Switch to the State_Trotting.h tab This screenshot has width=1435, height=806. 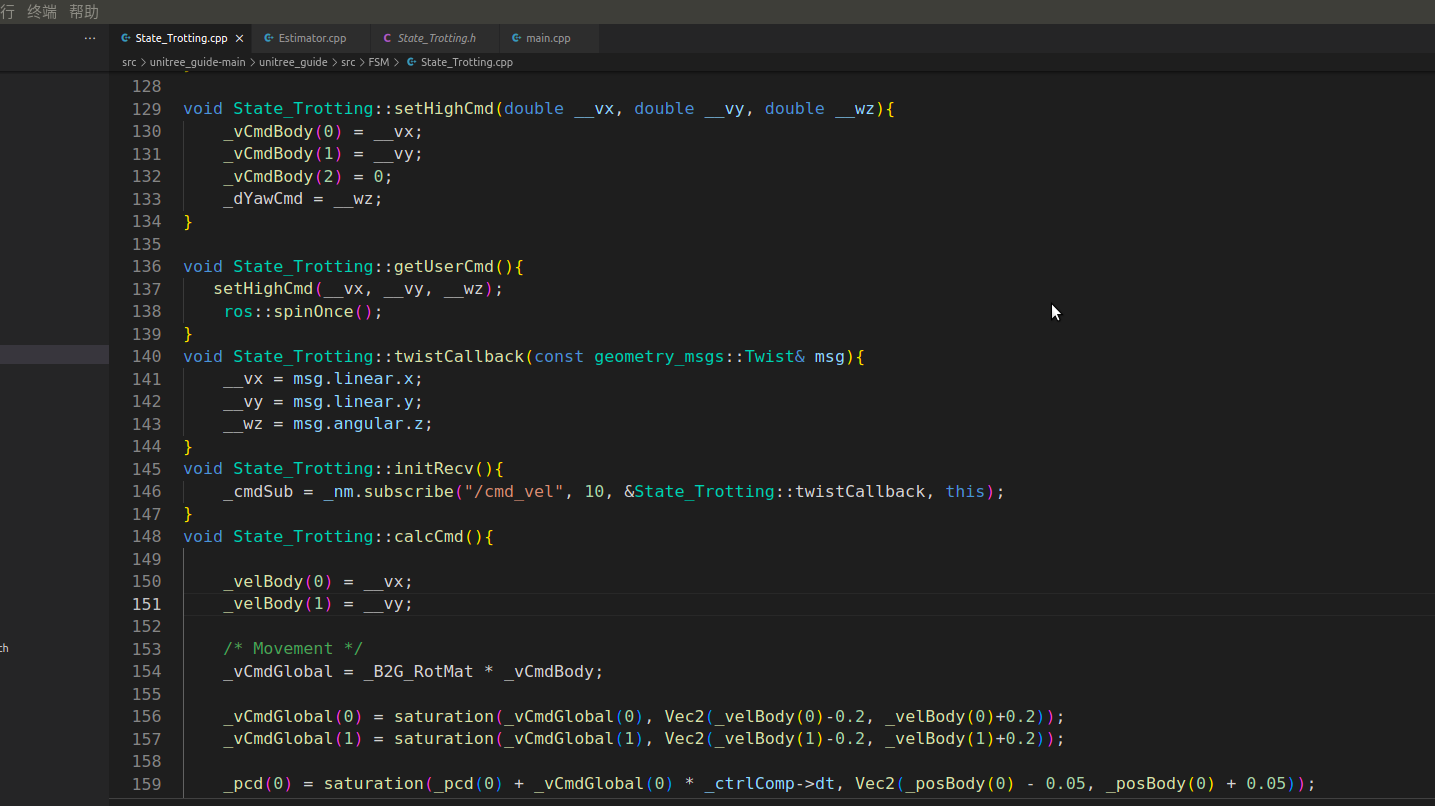click(435, 37)
